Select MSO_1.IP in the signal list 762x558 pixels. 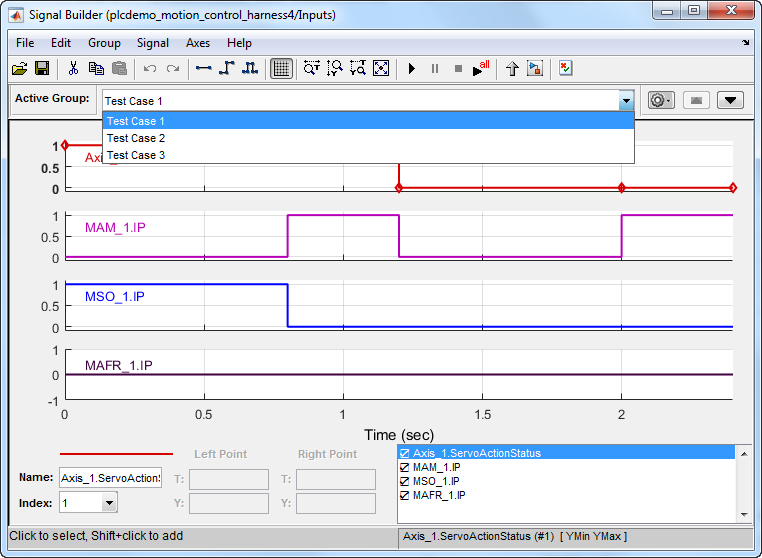tap(436, 482)
